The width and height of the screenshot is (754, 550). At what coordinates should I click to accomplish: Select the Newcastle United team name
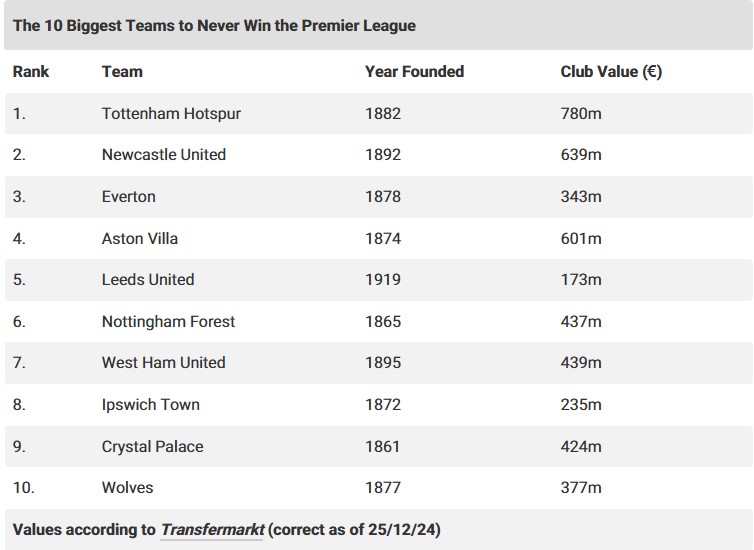pyautogui.click(x=164, y=155)
